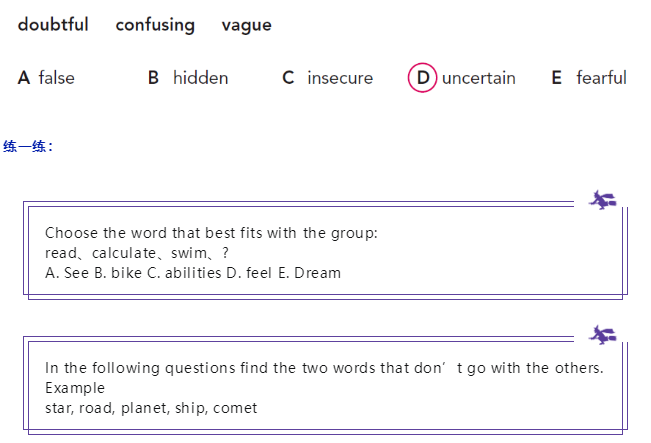The width and height of the screenshot is (651, 443).
Task: Select circled answer D
Action: (x=422, y=78)
